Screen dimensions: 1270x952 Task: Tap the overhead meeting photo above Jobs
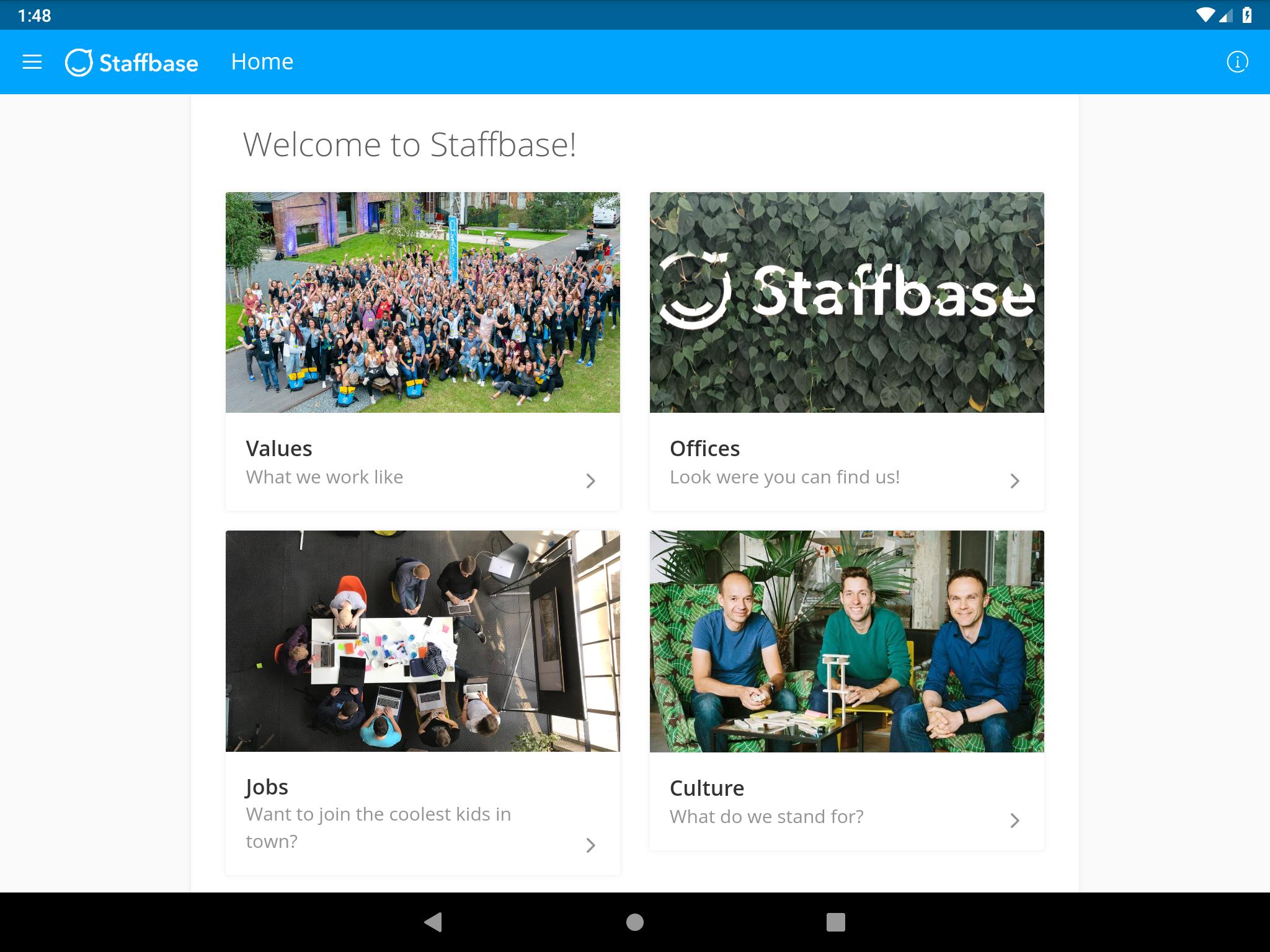coord(423,641)
